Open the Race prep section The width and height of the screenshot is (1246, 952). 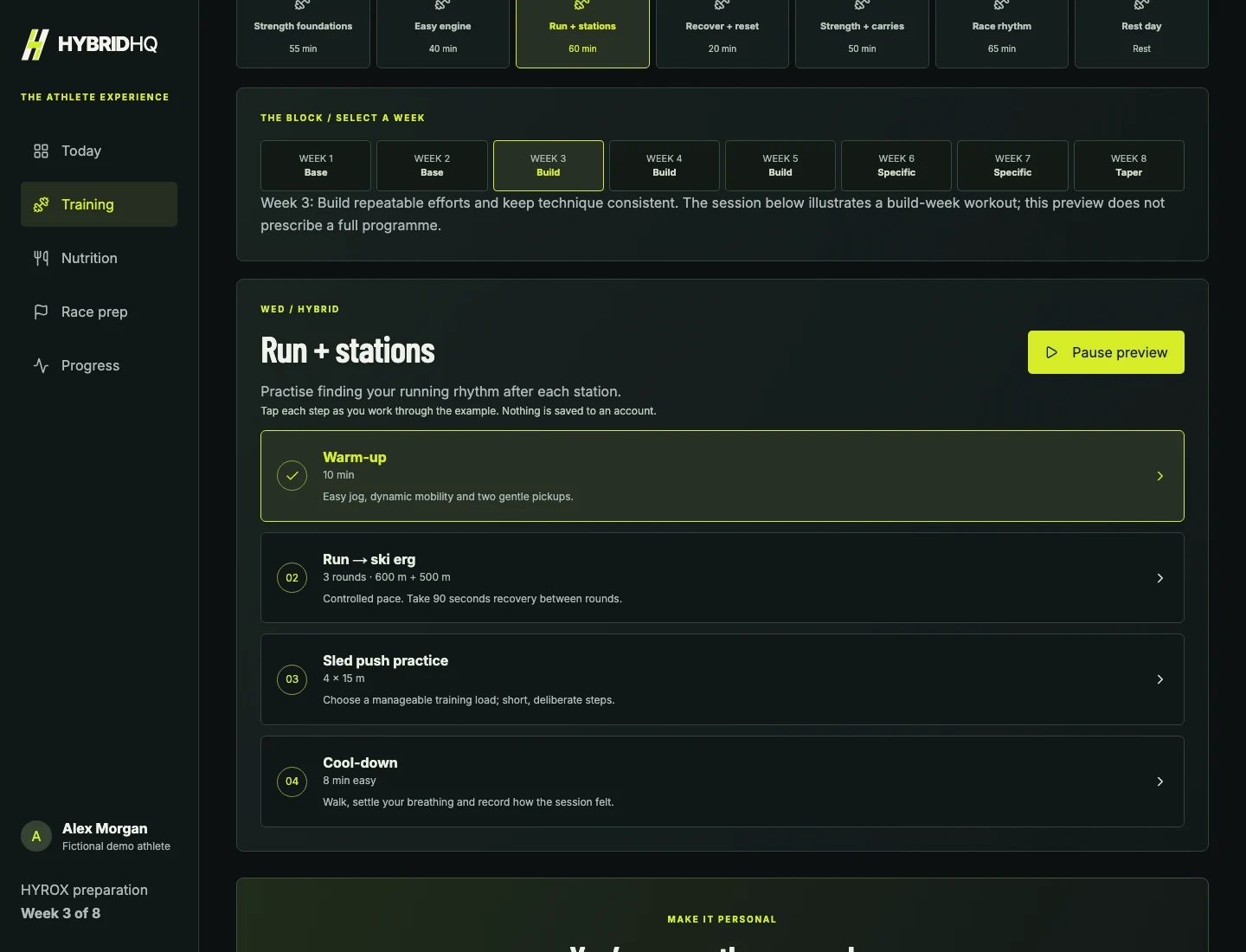click(x=99, y=312)
